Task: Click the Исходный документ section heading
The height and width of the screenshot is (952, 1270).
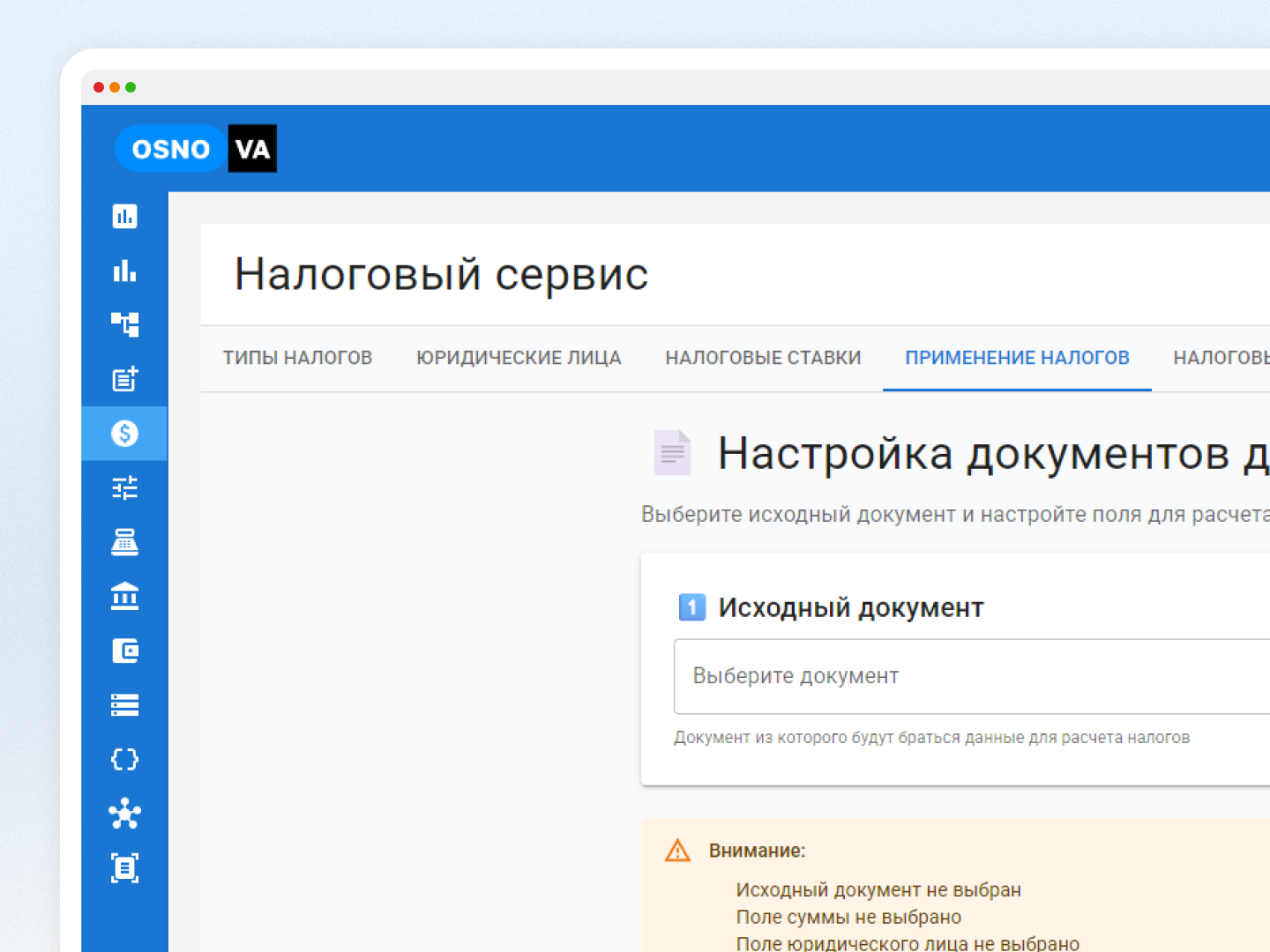Action: pos(851,607)
